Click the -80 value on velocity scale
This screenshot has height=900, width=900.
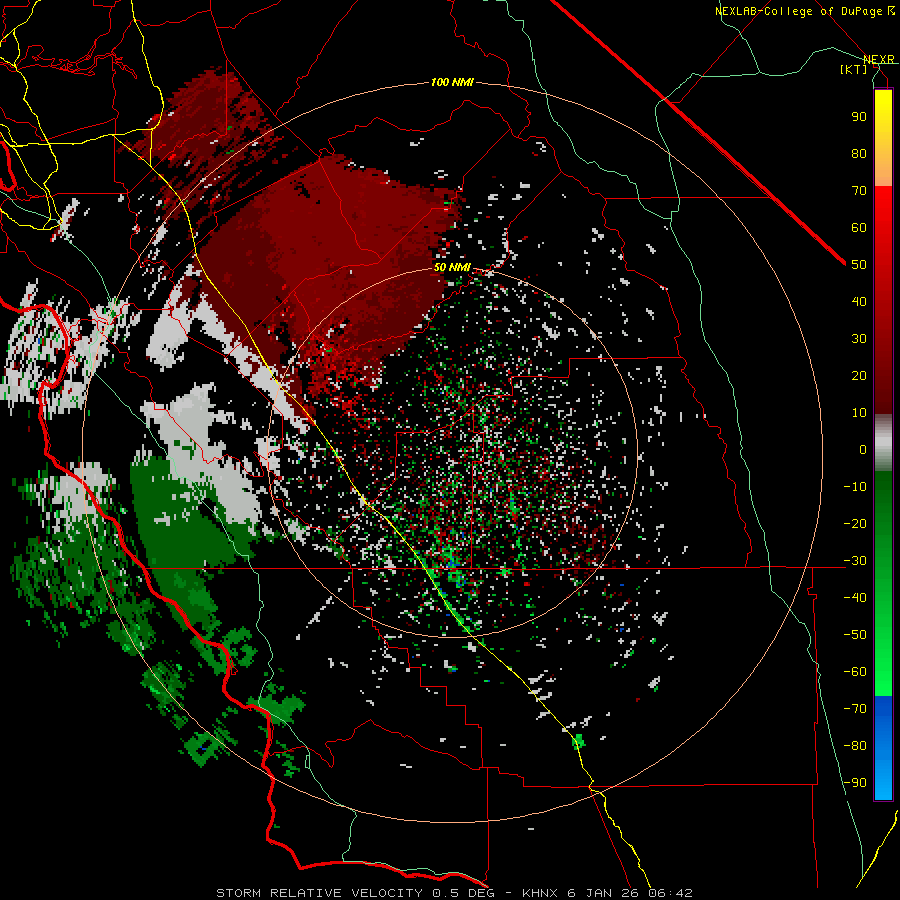tap(855, 746)
